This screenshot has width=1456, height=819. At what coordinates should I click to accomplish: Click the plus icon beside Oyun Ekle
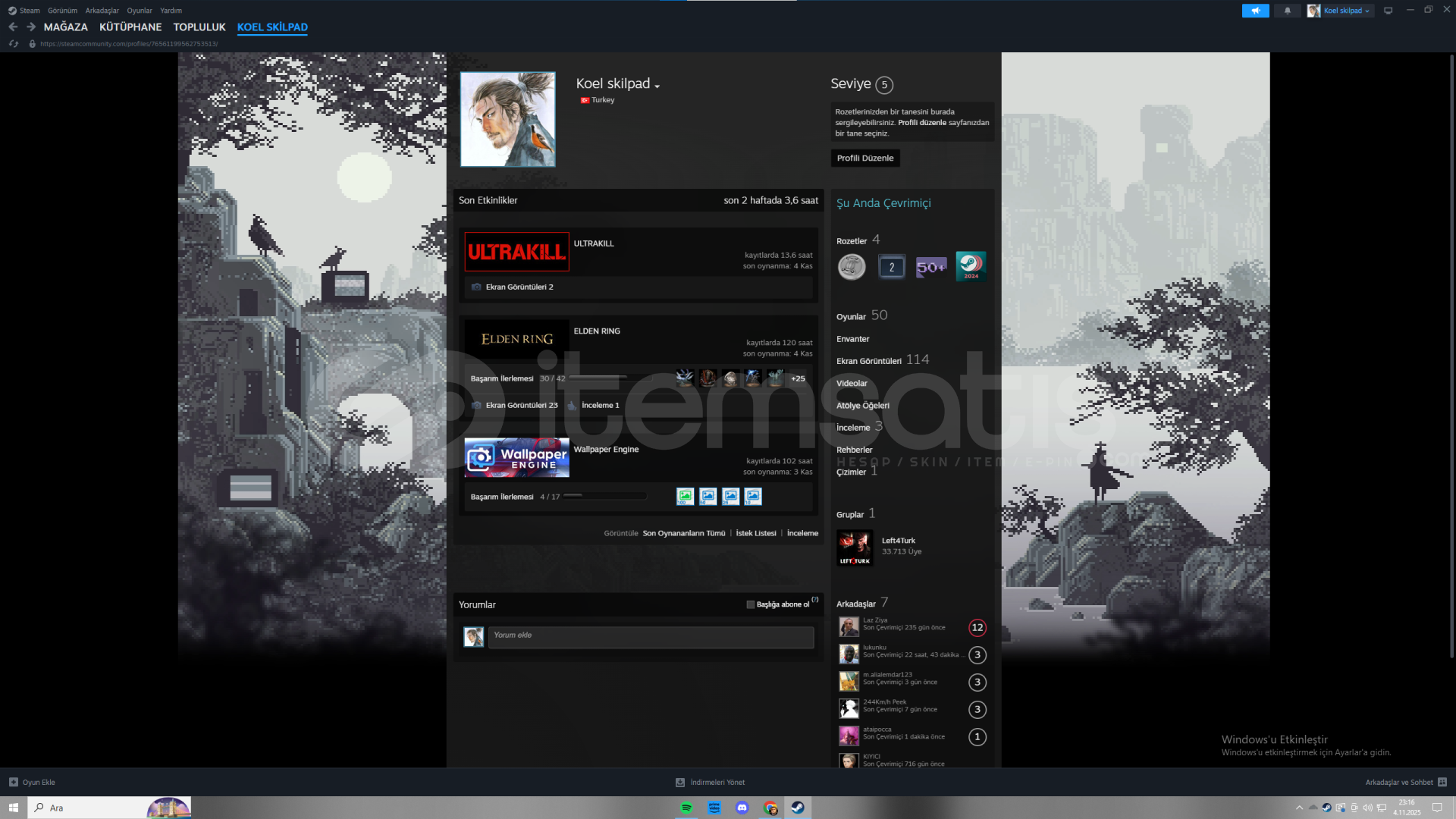tap(13, 782)
